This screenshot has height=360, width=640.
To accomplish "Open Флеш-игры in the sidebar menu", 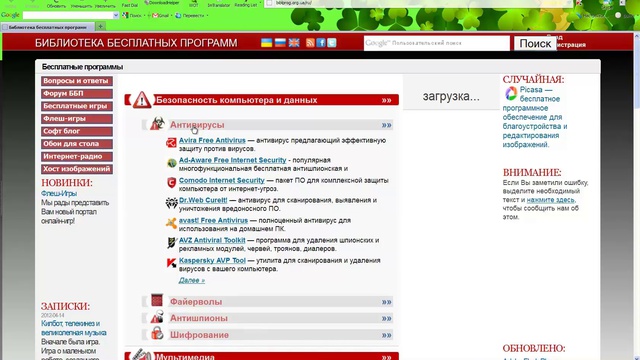I will tap(77, 119).
